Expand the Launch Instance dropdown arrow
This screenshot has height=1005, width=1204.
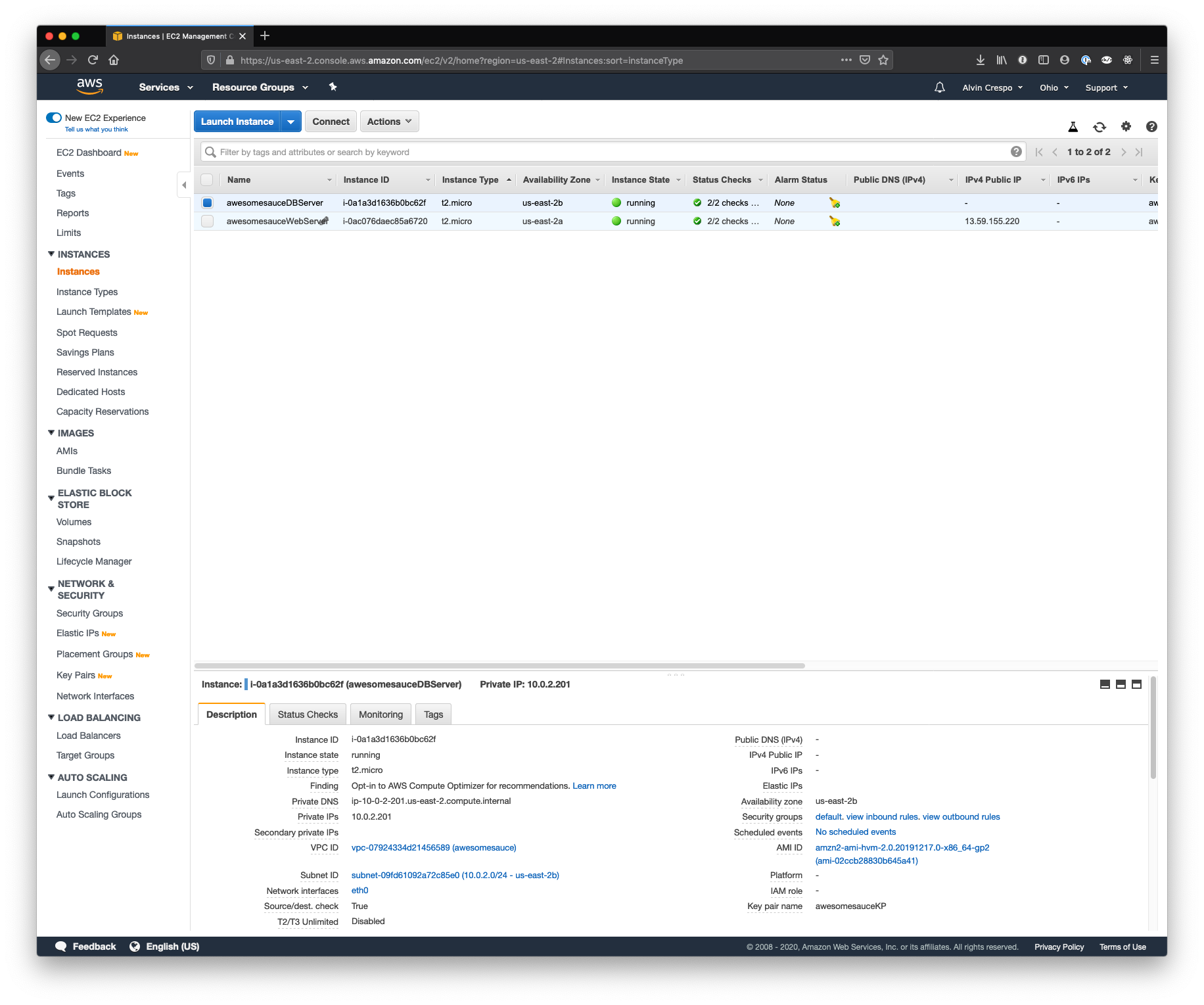[x=291, y=121]
